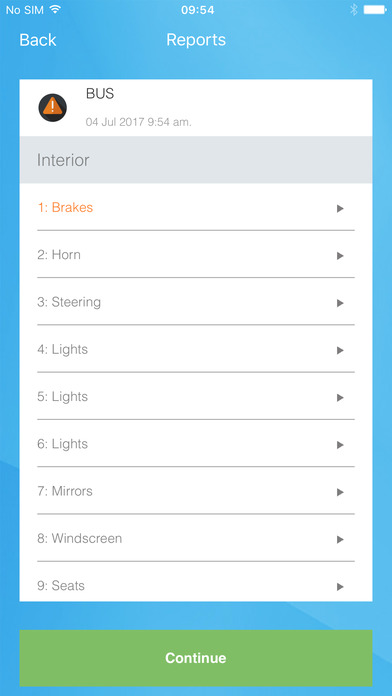Tap the orange warning alert icon

pyautogui.click(x=53, y=107)
